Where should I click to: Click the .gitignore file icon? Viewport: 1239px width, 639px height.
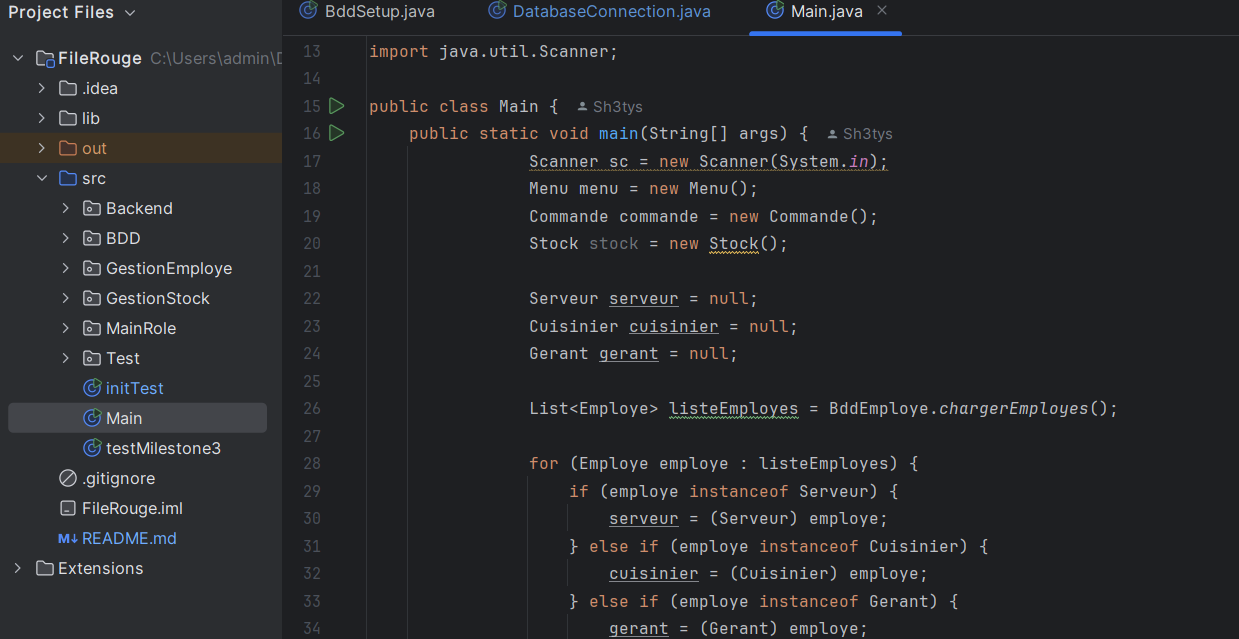(x=68, y=478)
